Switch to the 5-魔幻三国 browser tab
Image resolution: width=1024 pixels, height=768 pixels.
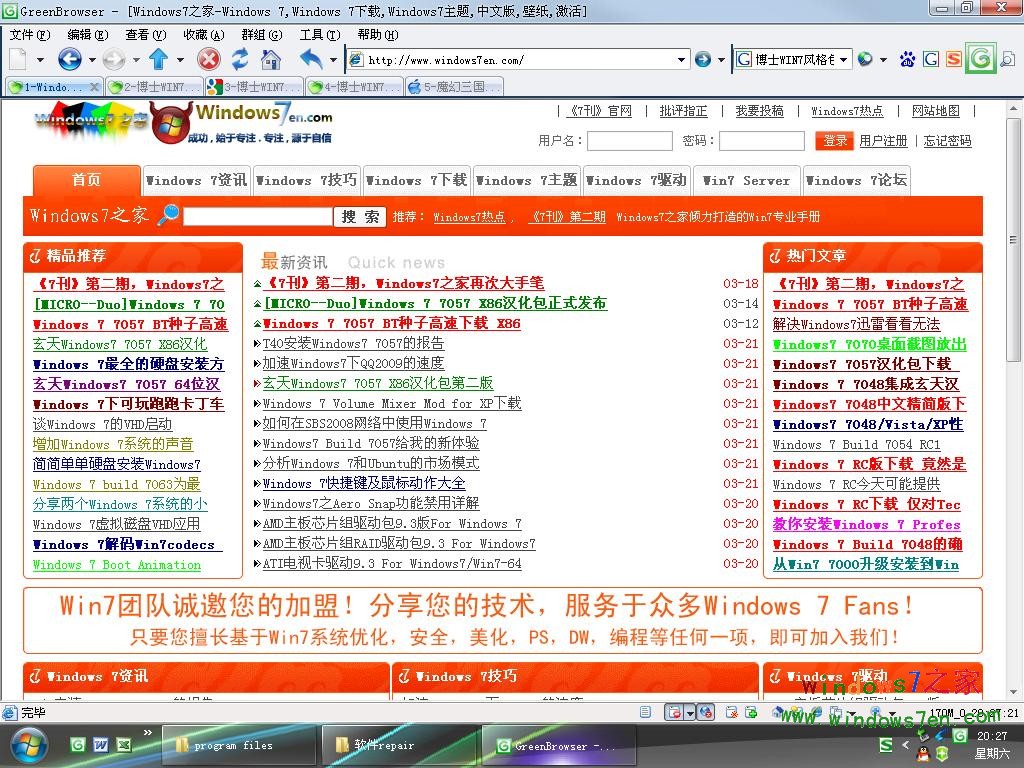(454, 87)
